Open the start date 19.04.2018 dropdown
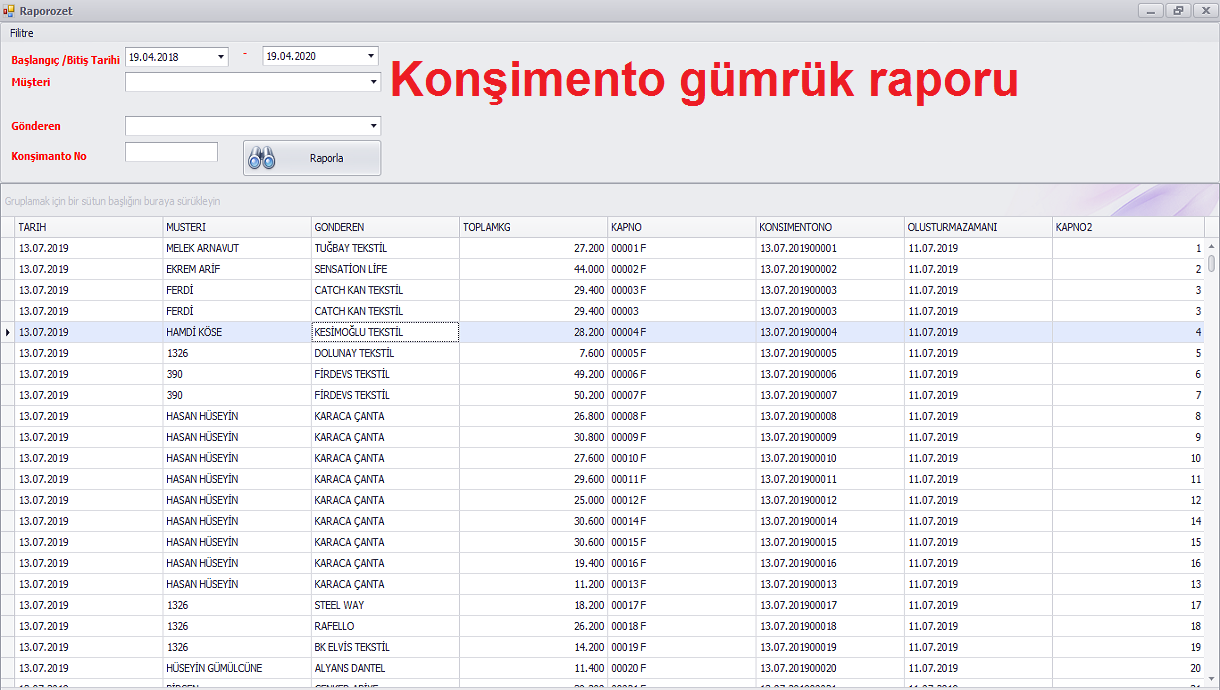Image resolution: width=1220 pixels, height=690 pixels. click(x=222, y=57)
